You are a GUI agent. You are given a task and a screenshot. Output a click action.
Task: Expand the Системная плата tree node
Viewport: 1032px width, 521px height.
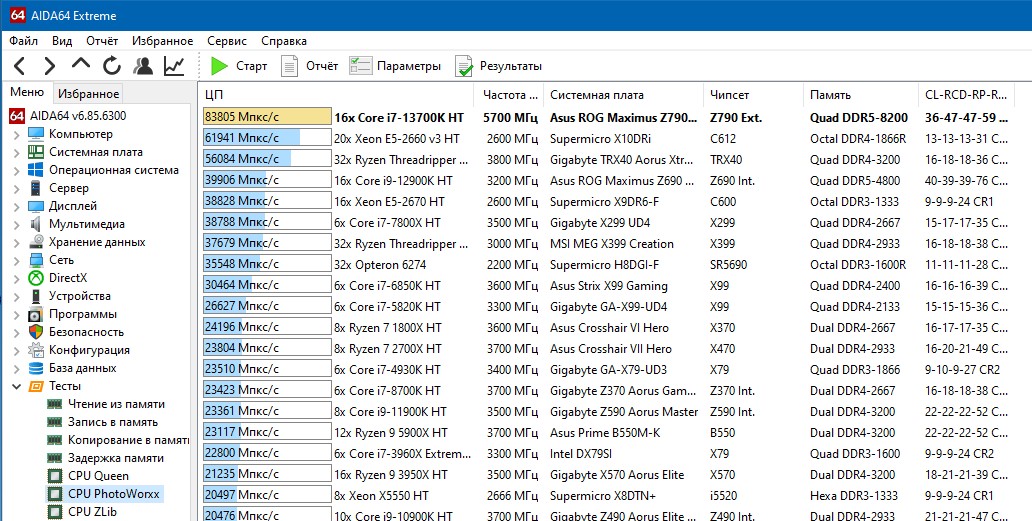click(16, 152)
